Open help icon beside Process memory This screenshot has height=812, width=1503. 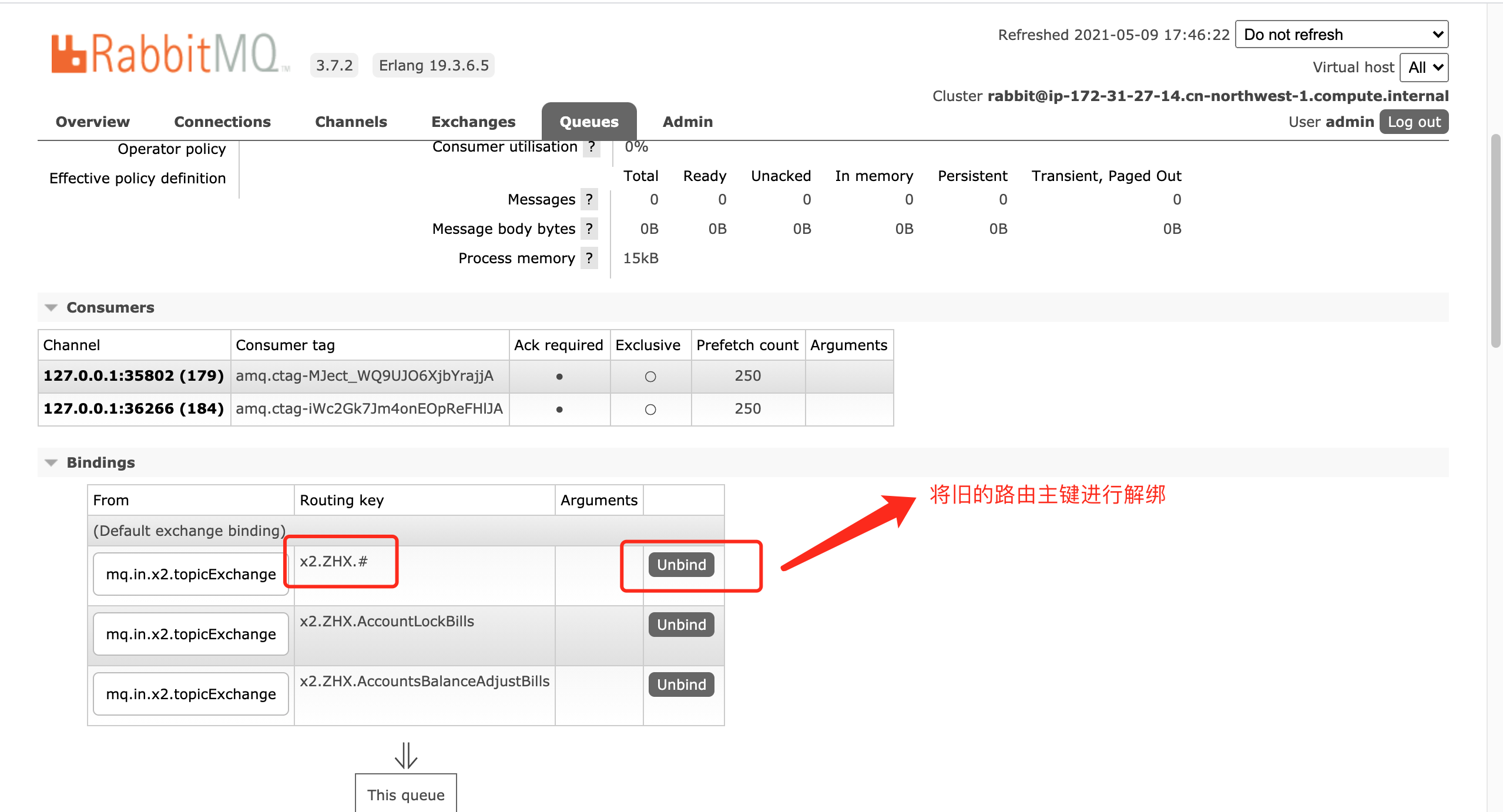tap(589, 258)
